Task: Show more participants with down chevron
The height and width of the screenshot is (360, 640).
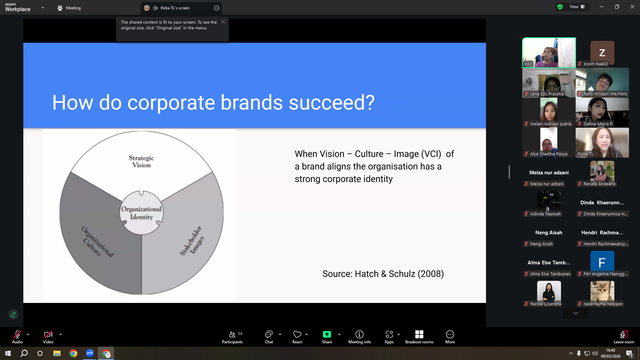Action: click(x=576, y=313)
